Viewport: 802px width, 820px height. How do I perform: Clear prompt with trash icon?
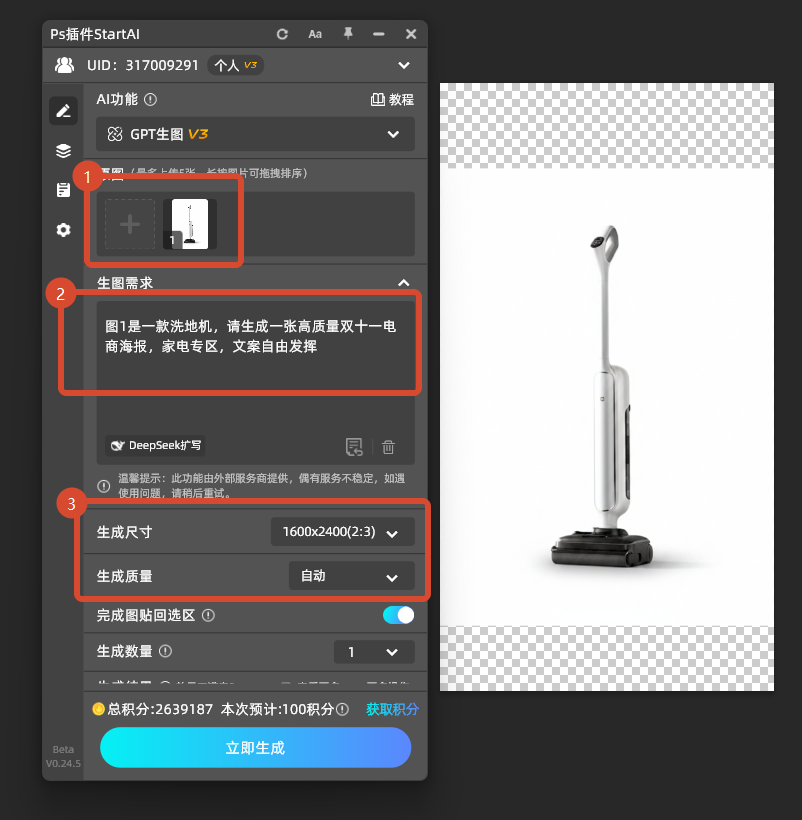click(x=388, y=447)
